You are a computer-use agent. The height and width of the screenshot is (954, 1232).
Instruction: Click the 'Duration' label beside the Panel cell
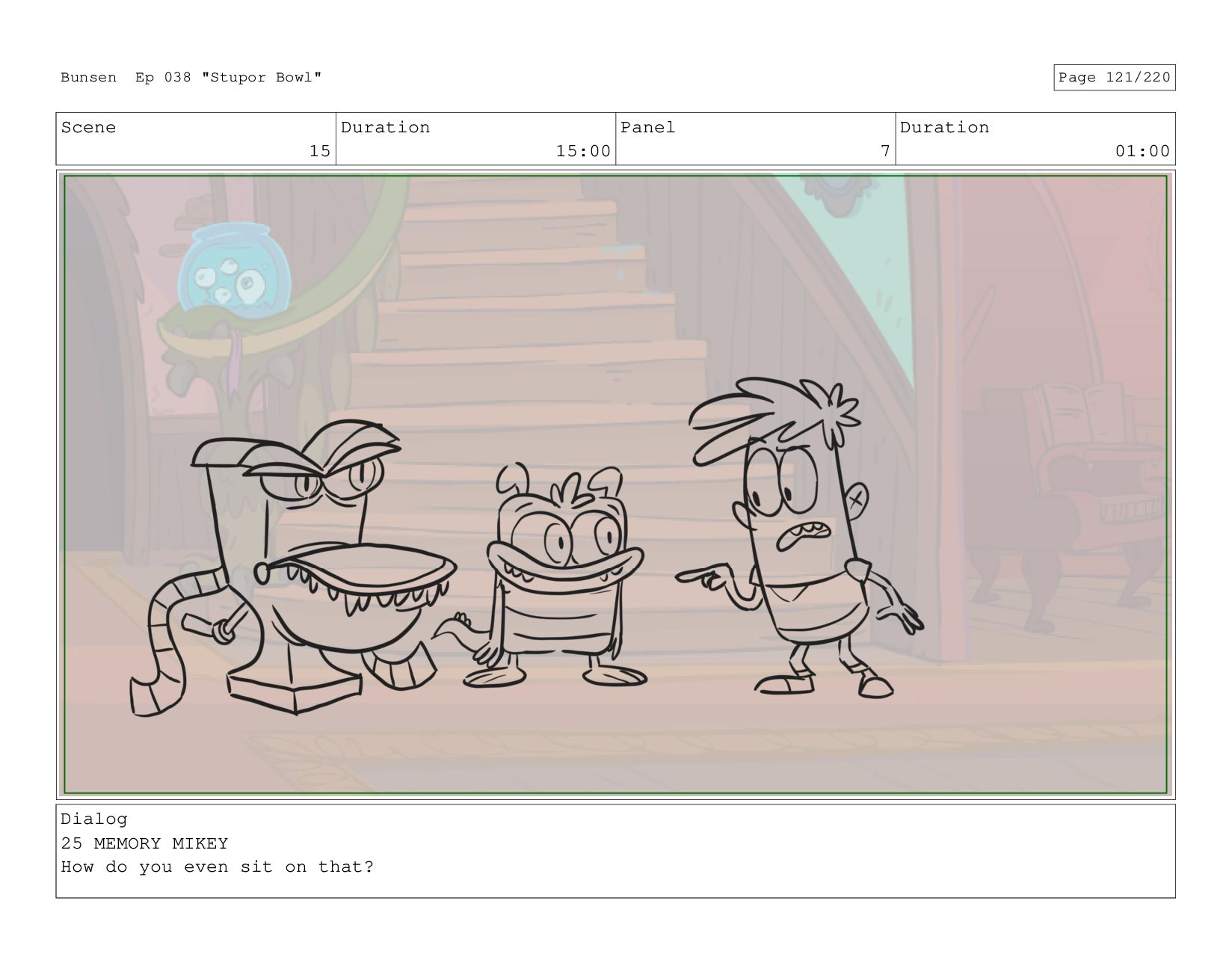click(944, 128)
